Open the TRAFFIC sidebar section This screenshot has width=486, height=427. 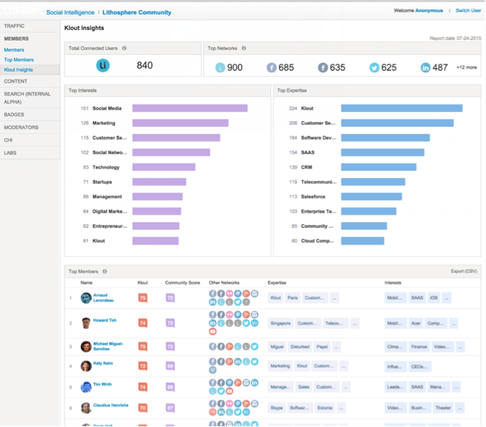coord(30,26)
